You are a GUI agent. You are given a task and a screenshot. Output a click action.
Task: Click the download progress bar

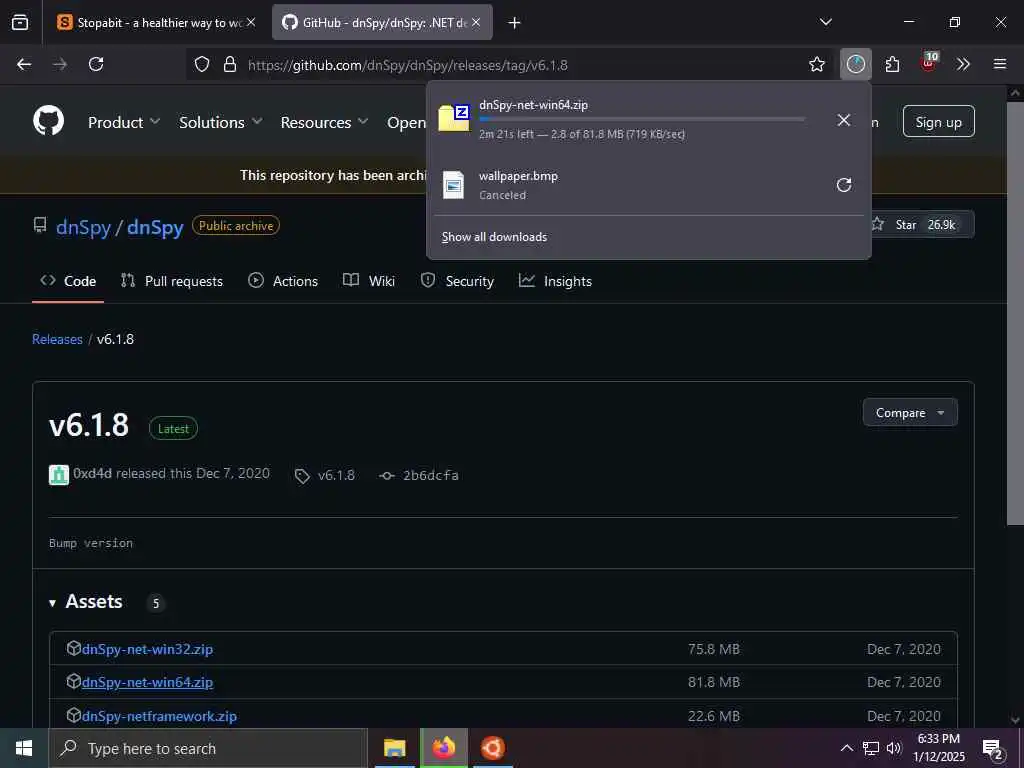click(x=642, y=119)
